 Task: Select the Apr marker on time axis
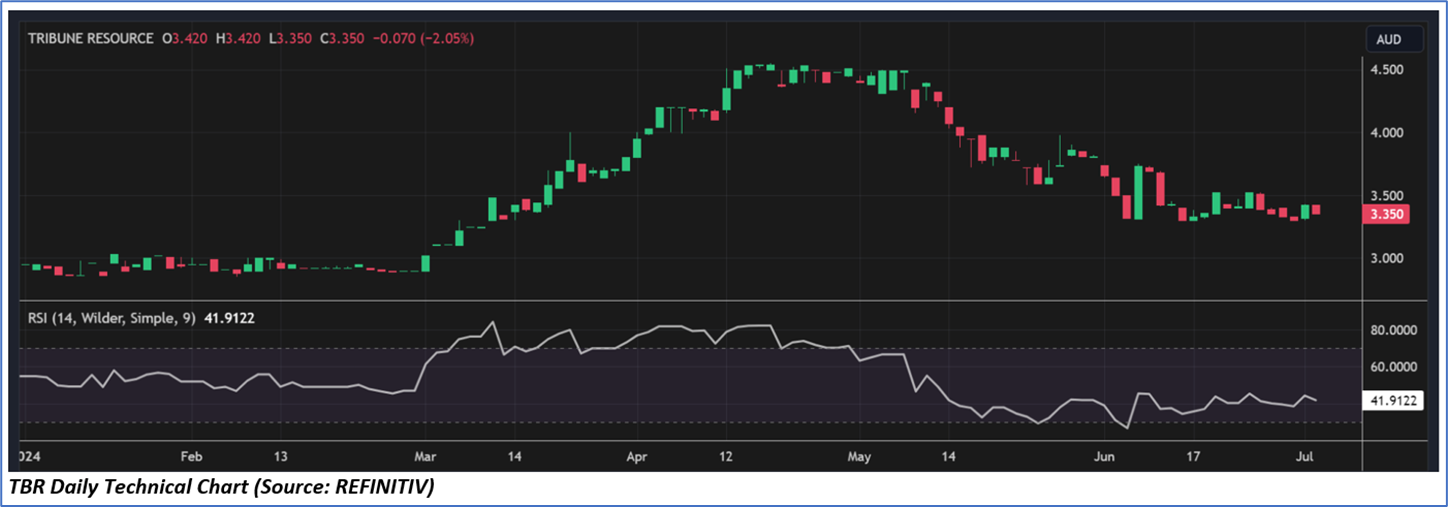636,456
